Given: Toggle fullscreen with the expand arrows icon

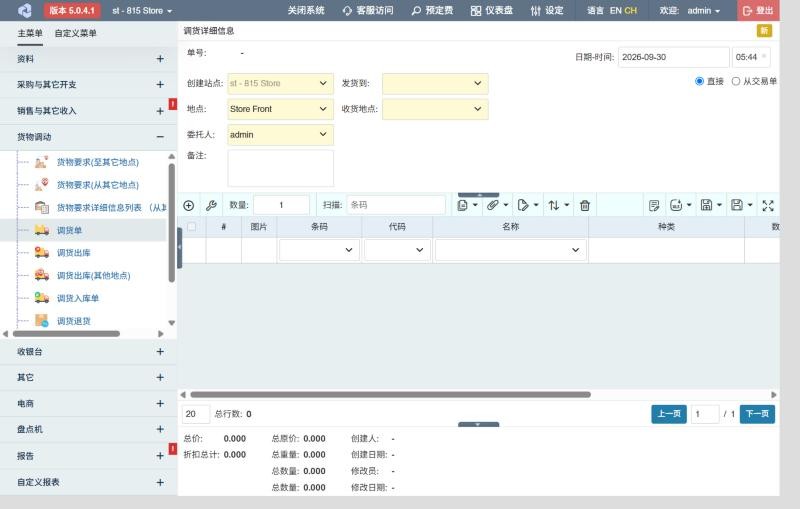Looking at the screenshot, I should coord(768,206).
